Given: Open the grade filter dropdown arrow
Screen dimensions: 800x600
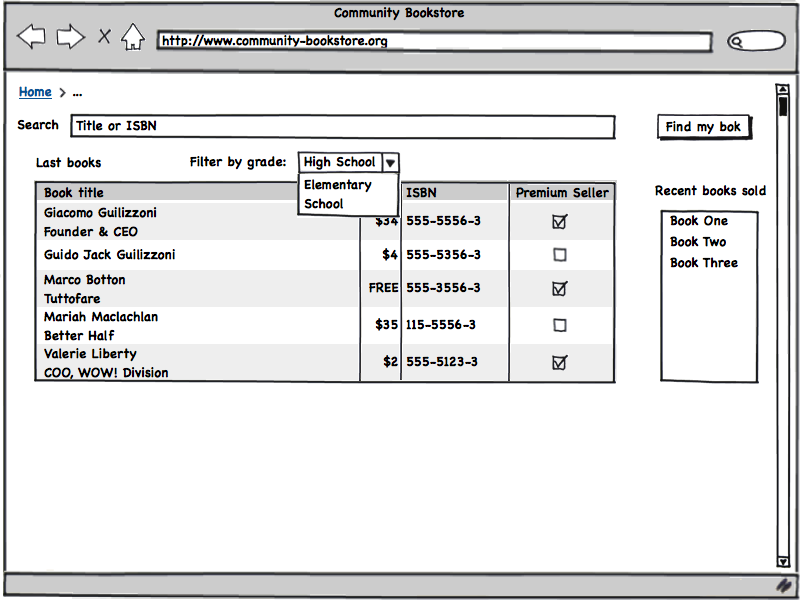Looking at the screenshot, I should (391, 162).
